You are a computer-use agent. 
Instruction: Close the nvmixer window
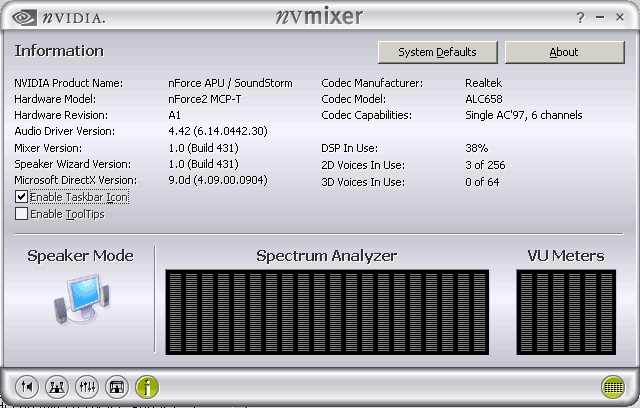pyautogui.click(x=620, y=18)
